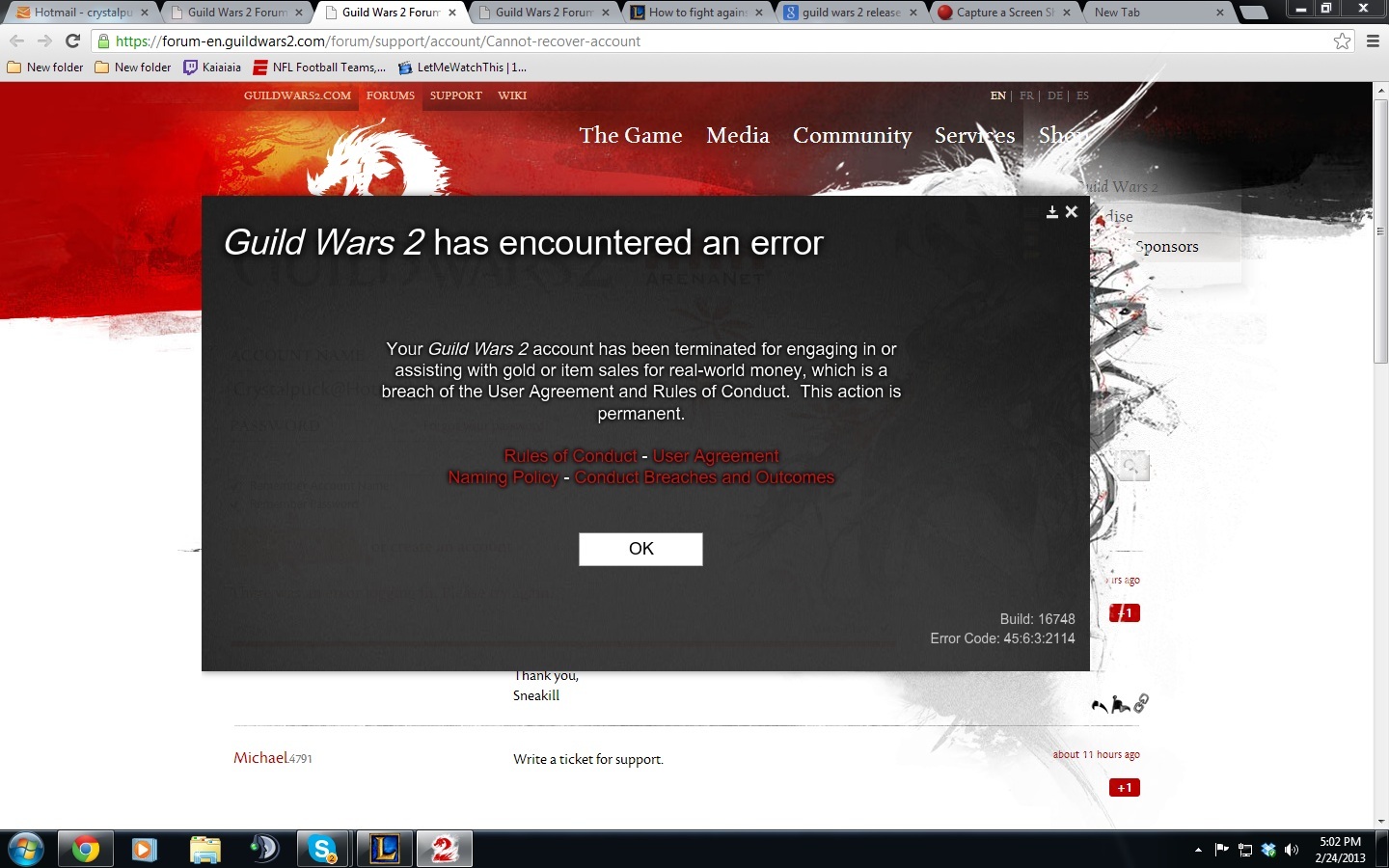Open the Media navigation menu
Viewport: 1389px width, 868px height.
[738, 135]
